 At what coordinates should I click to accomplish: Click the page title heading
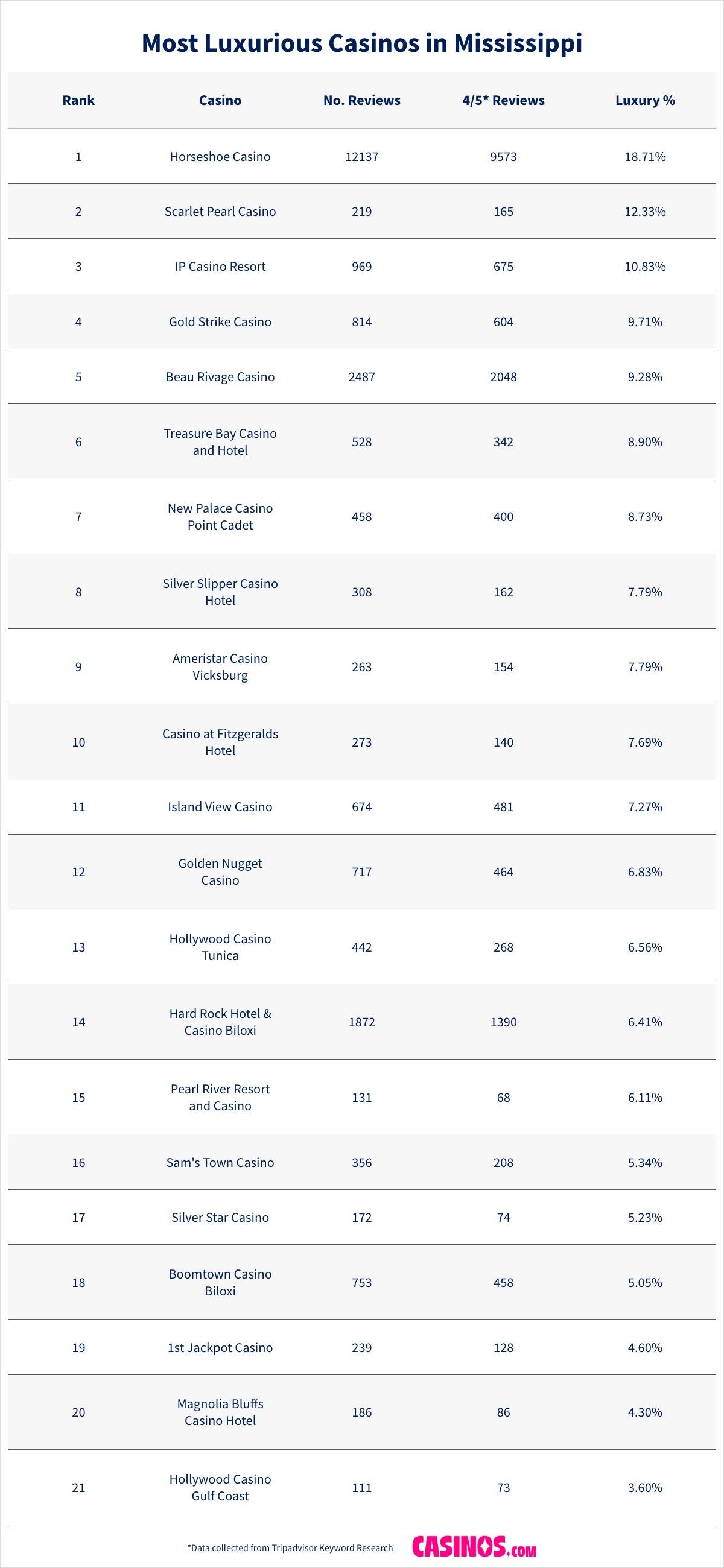tap(361, 43)
